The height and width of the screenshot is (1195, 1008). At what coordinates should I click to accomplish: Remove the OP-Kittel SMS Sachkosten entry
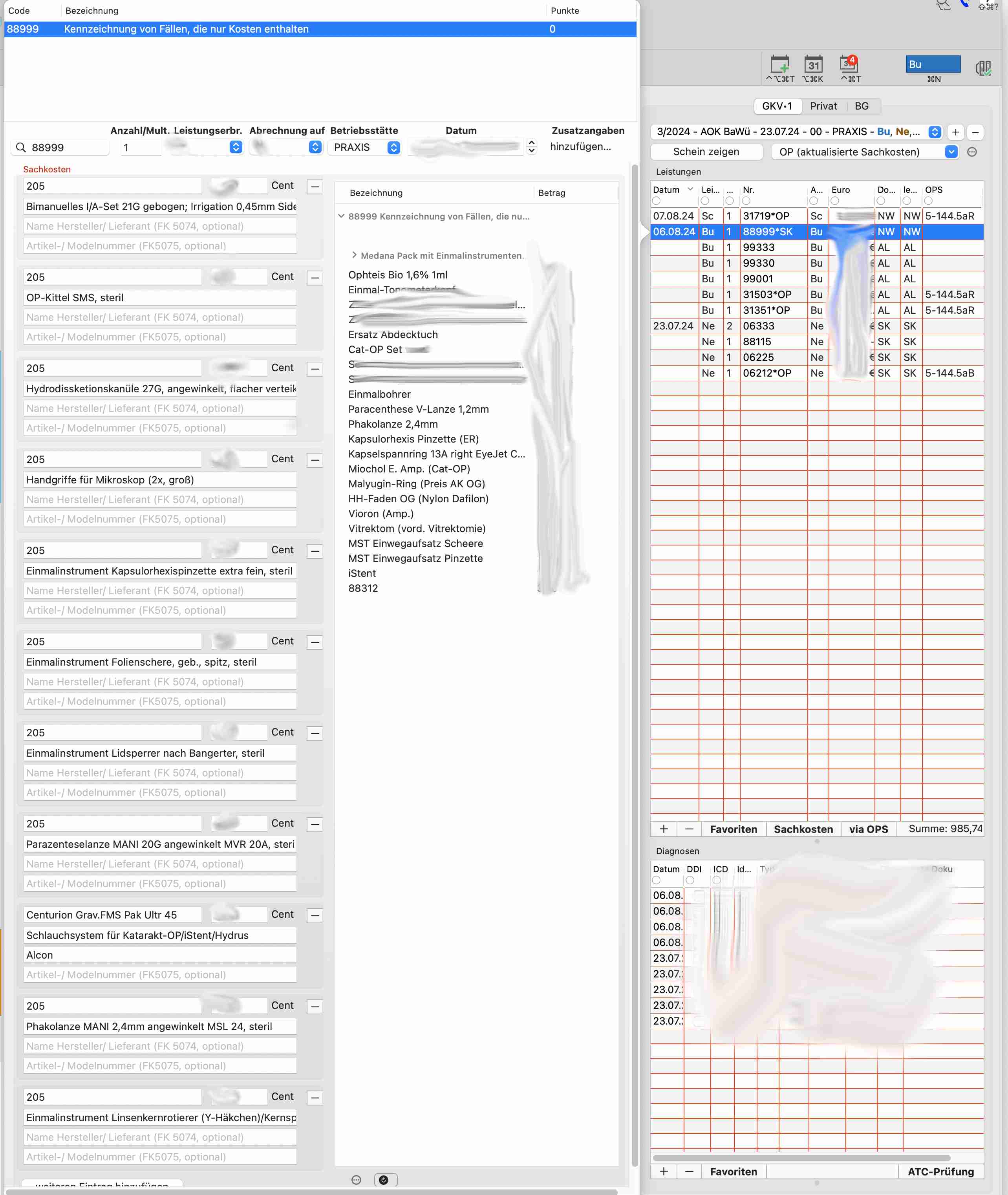(x=315, y=278)
